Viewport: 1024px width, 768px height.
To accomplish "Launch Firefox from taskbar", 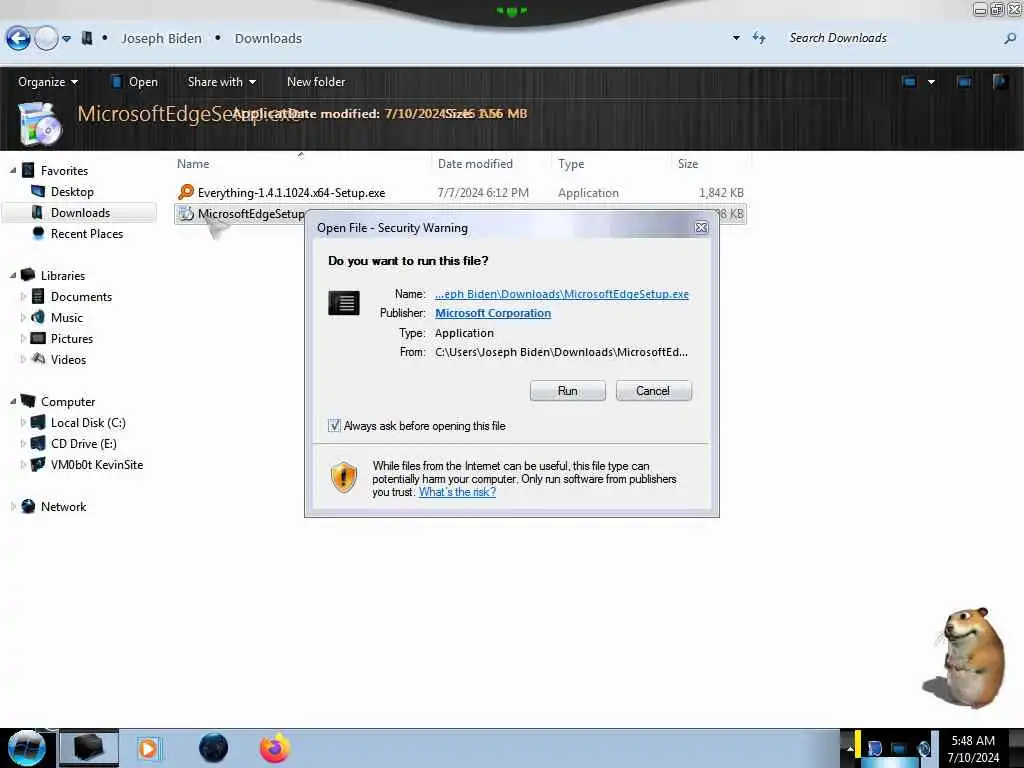I will click(x=275, y=748).
